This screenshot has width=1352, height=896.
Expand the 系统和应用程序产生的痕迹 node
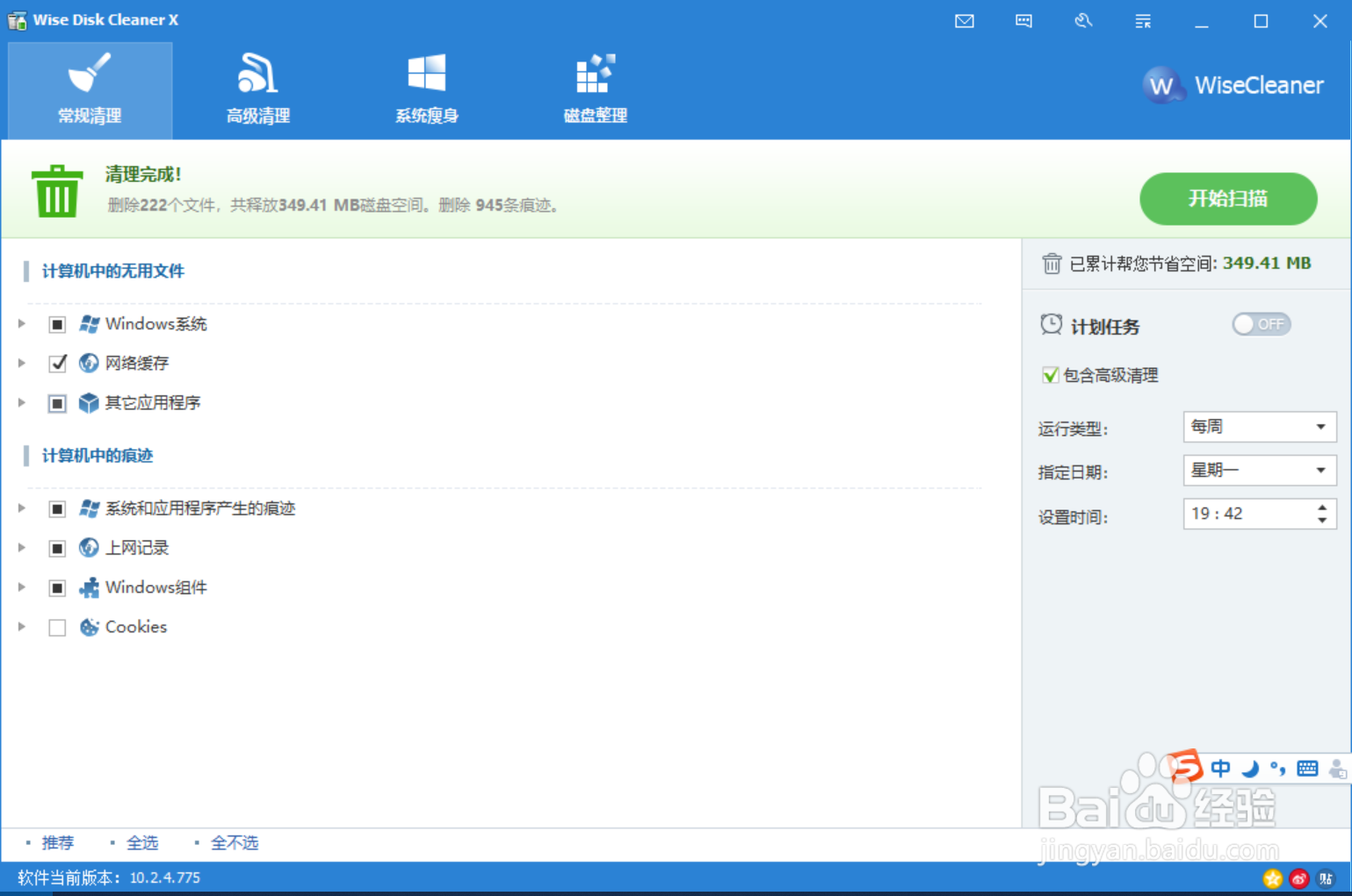coord(22,508)
